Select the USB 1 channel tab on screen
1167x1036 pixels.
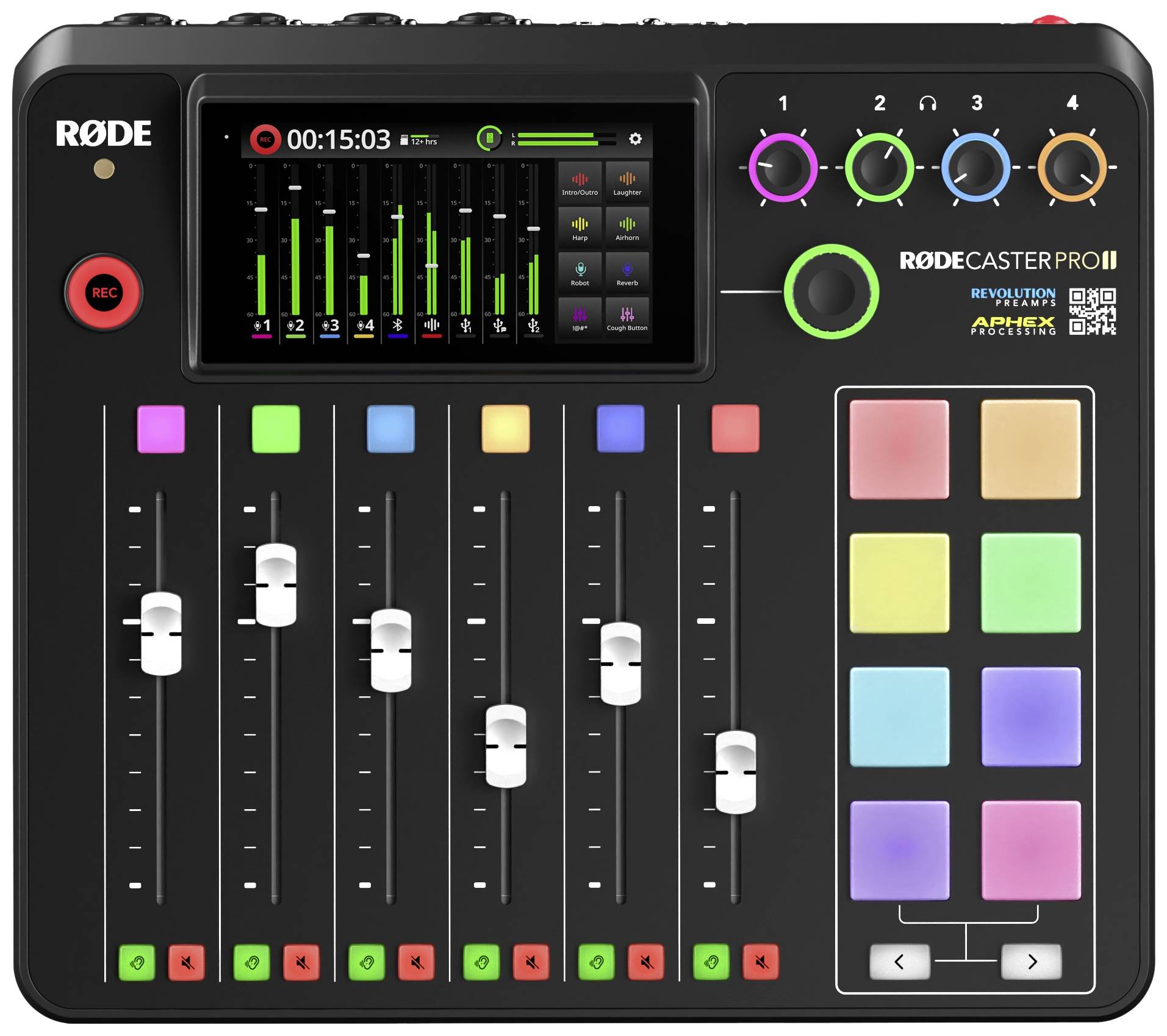pos(465,325)
